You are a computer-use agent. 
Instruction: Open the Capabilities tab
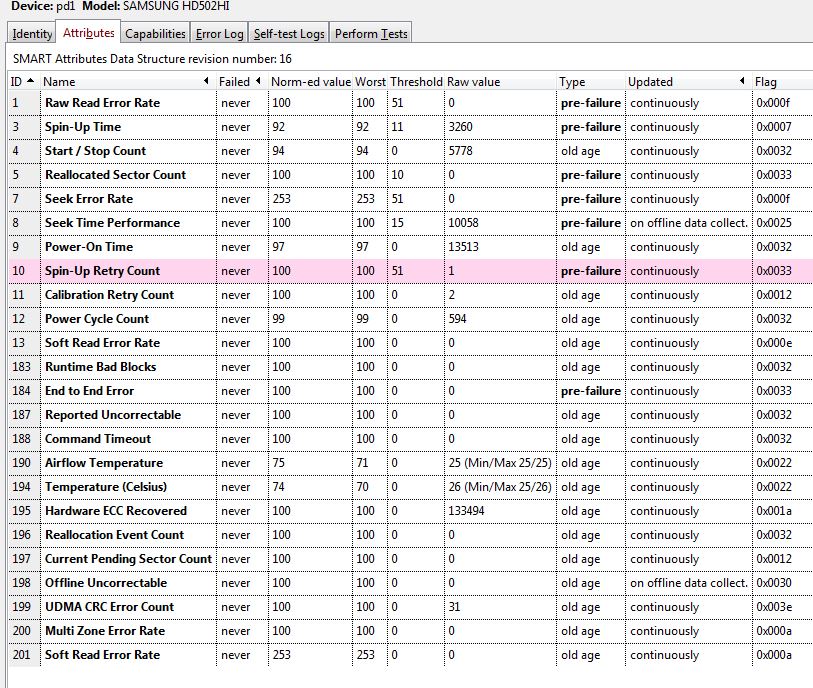[x=155, y=33]
